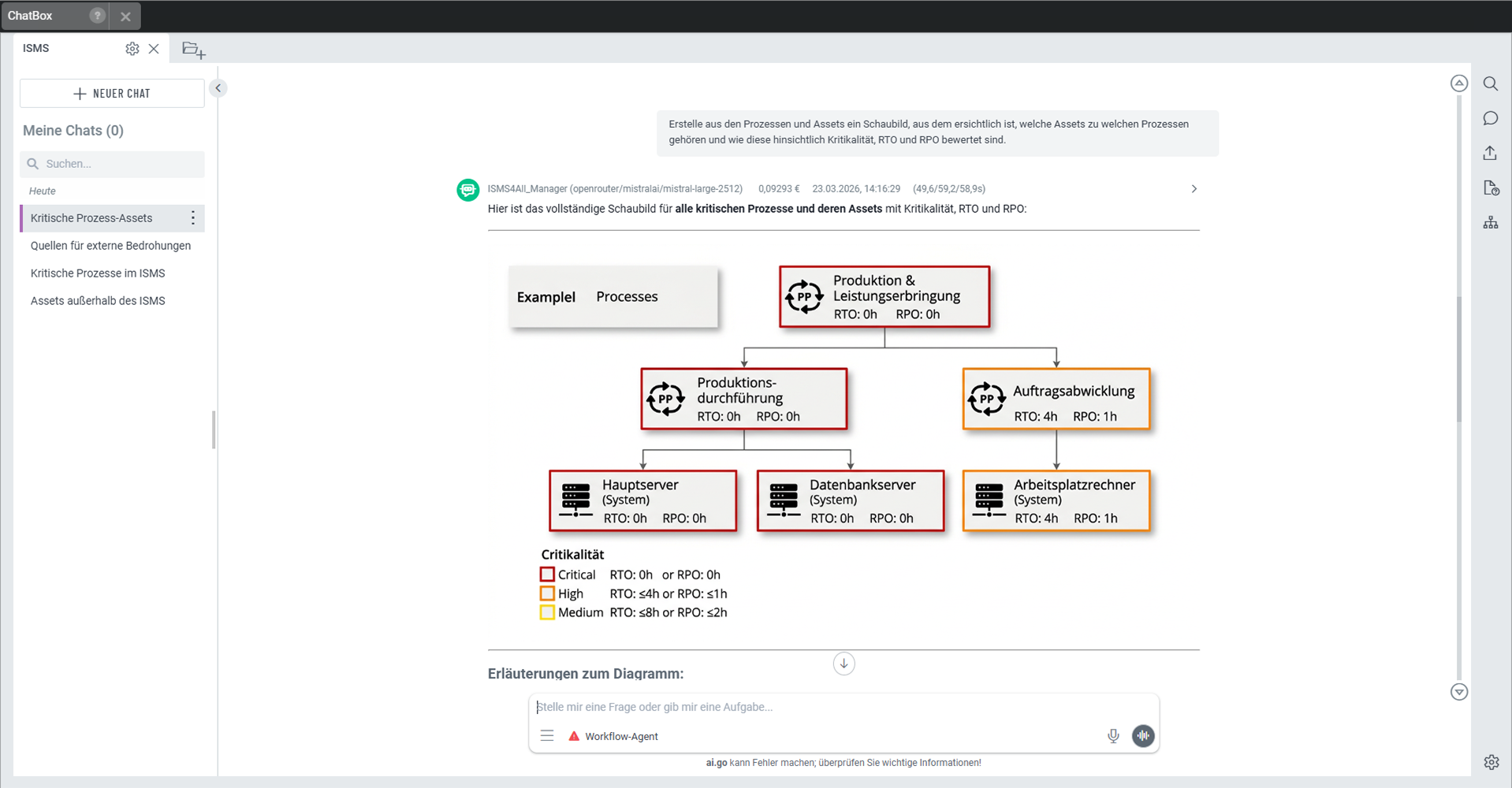Image resolution: width=1512 pixels, height=788 pixels.
Task: Click the upload/export icon in right sidebar
Action: point(1490,153)
